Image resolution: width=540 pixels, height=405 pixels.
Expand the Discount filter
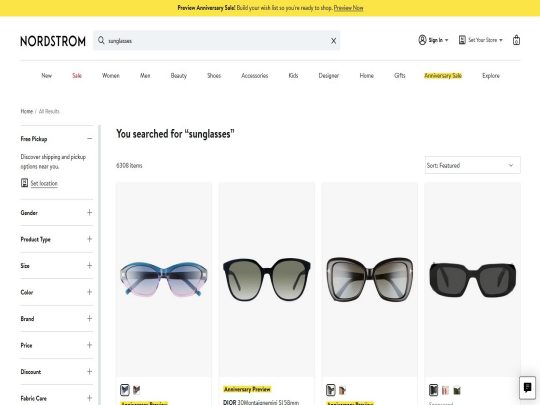(x=90, y=372)
